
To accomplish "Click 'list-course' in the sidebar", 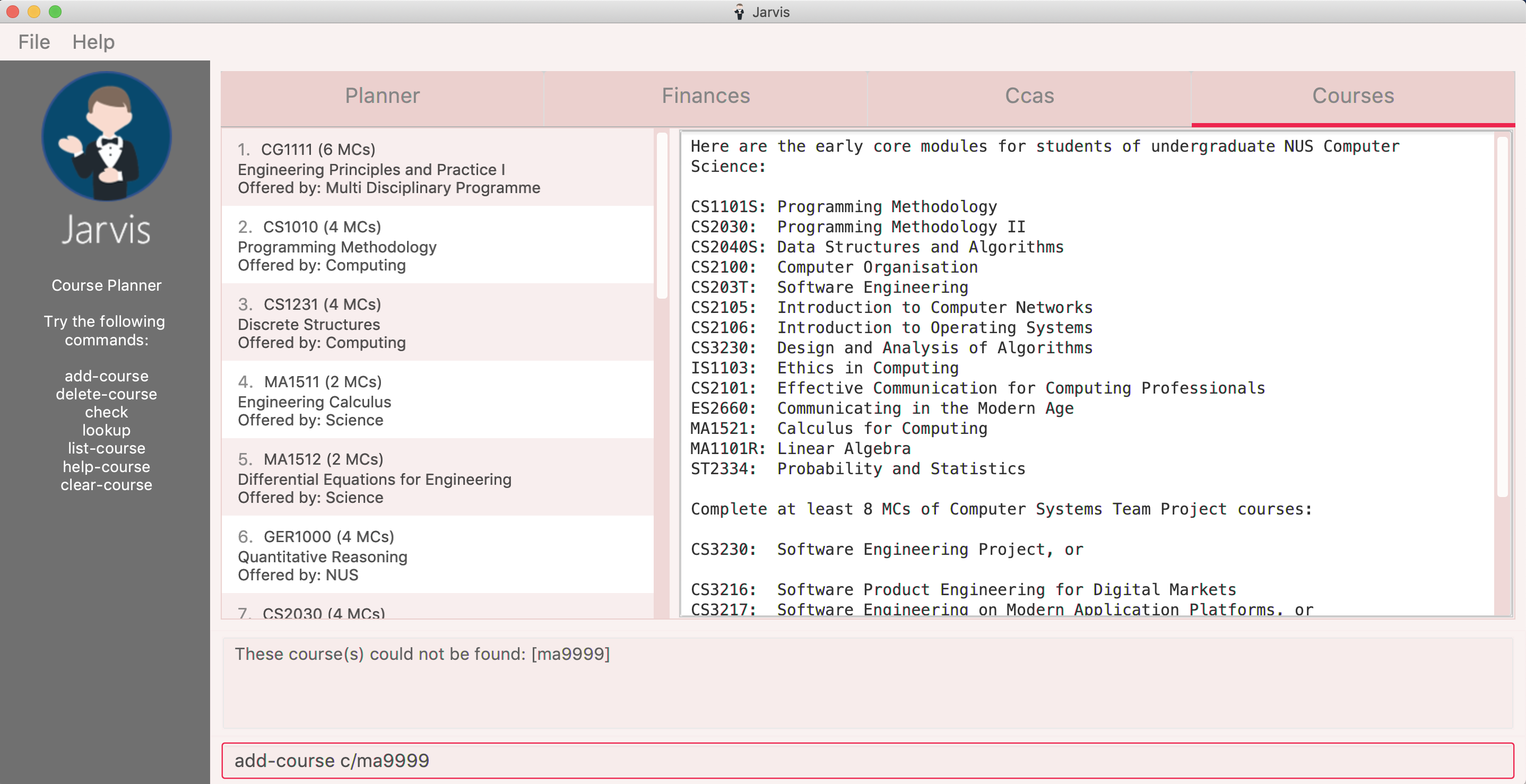I will [x=107, y=448].
